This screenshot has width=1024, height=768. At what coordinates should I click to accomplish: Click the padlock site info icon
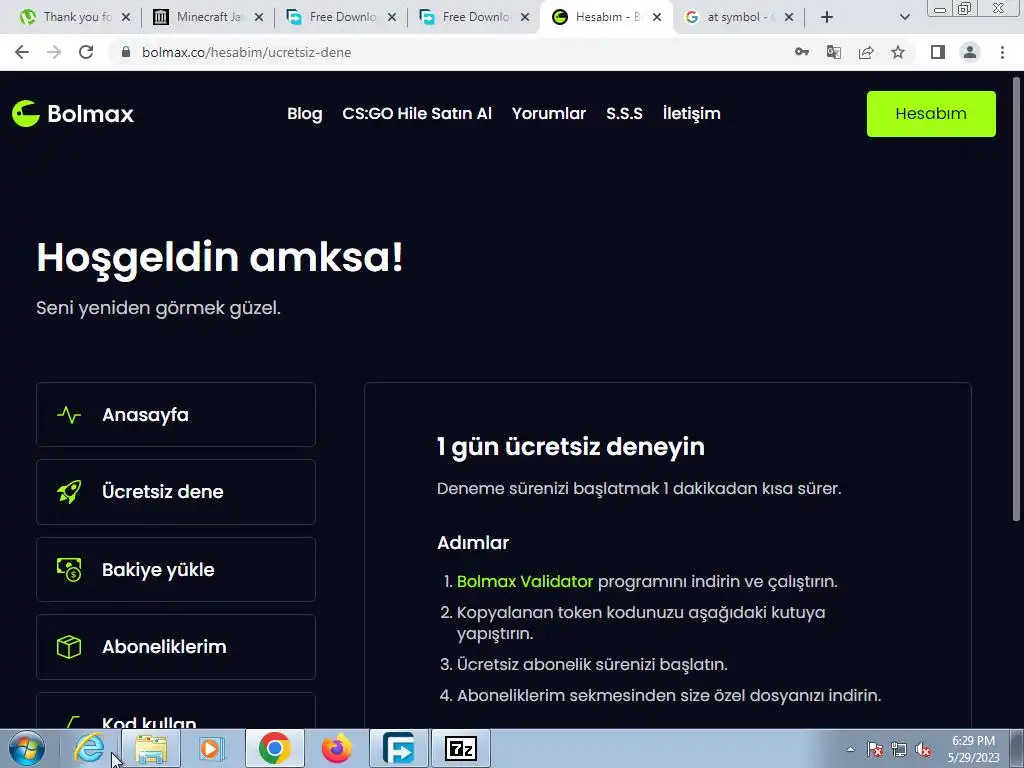[x=126, y=52]
